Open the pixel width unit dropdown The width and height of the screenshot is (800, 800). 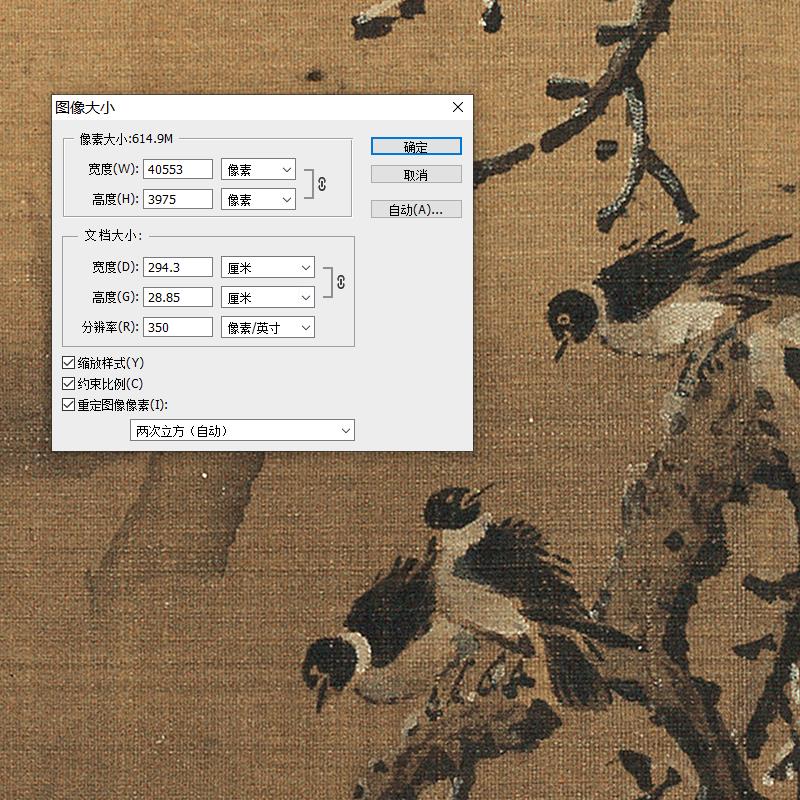point(258,169)
